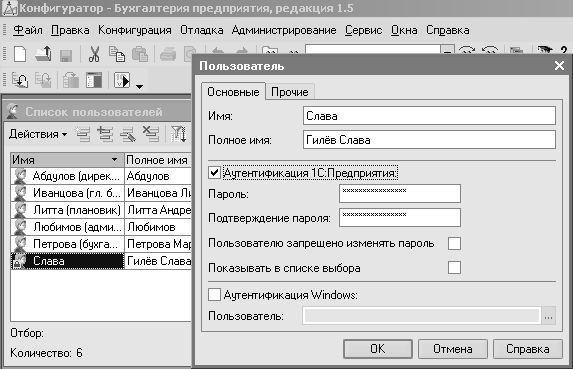This screenshot has height=369, width=573.
Task: Click the Delete user icon with X
Action: coord(151,134)
